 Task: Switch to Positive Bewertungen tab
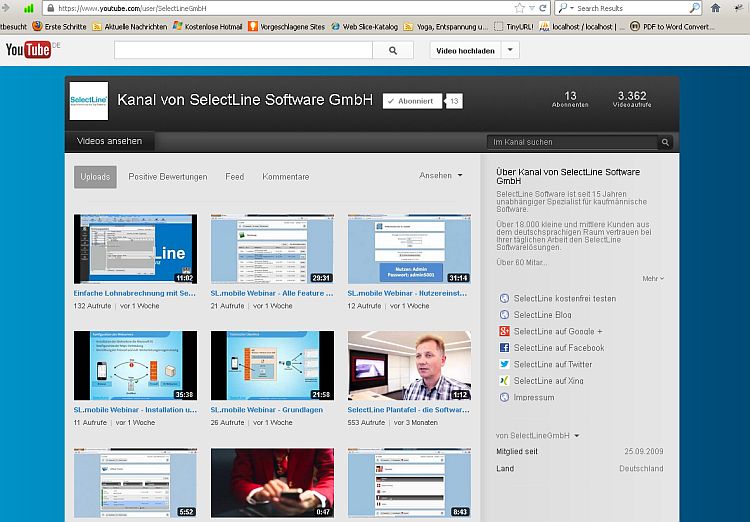168,177
